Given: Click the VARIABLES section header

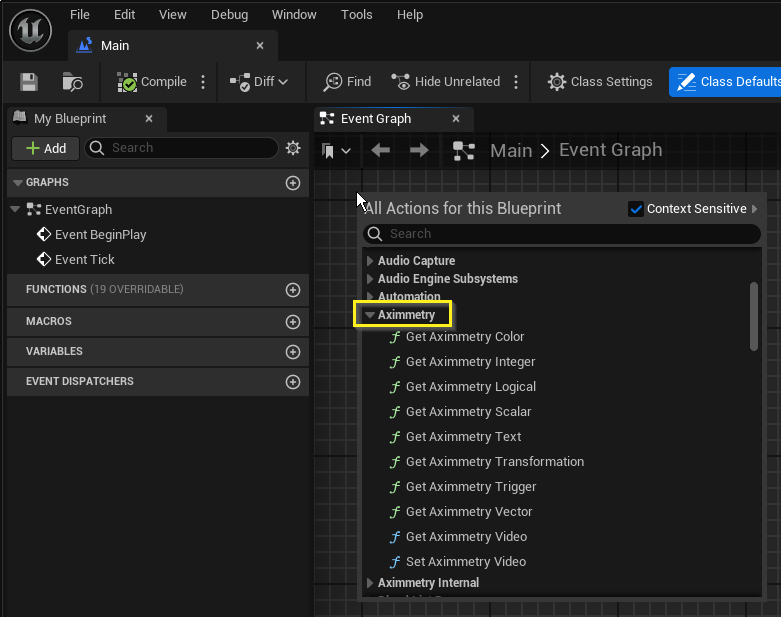Looking at the screenshot, I should point(157,351).
